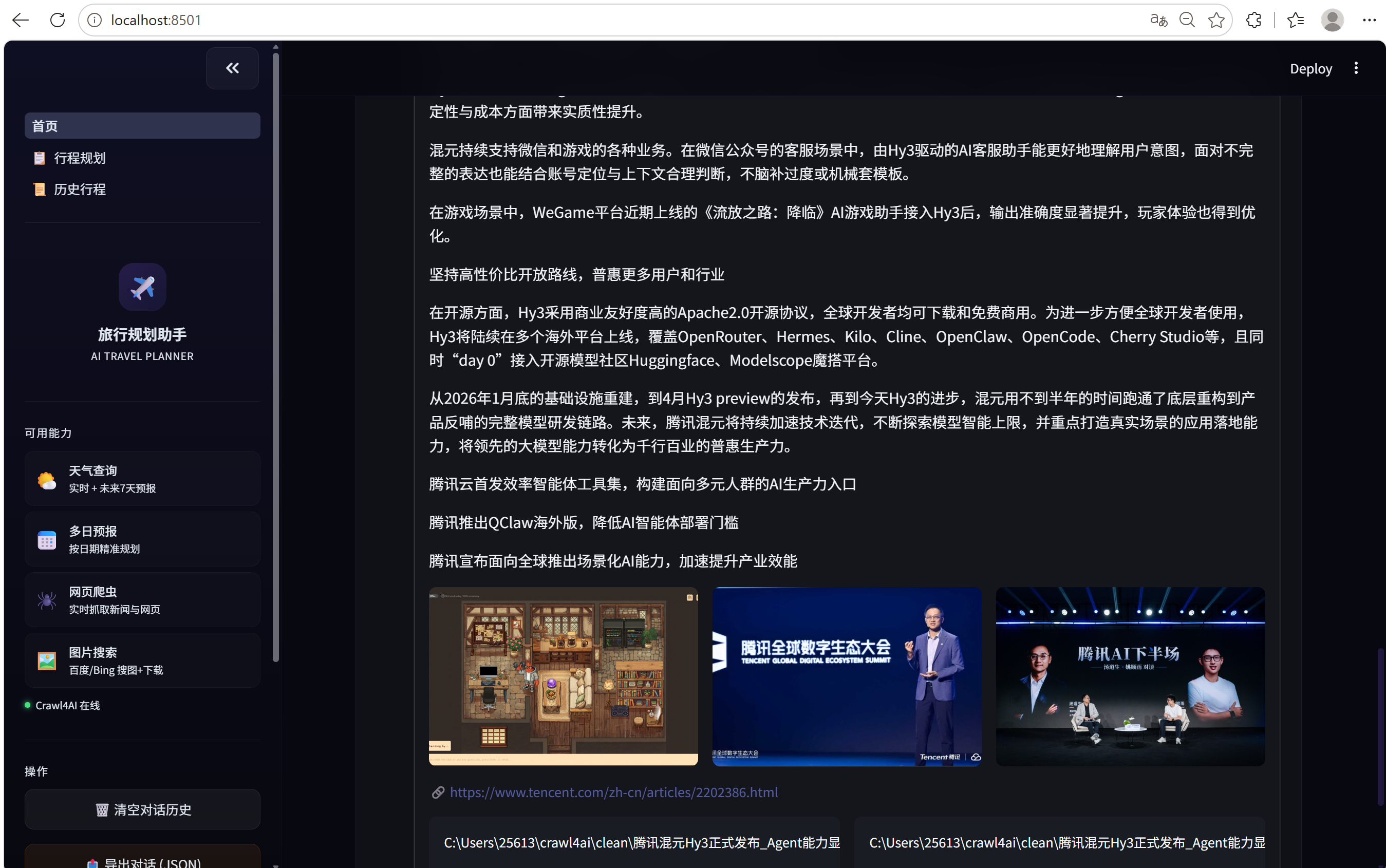This screenshot has height=868, width=1386.
Task: Reload the localhost page
Action: click(58, 20)
